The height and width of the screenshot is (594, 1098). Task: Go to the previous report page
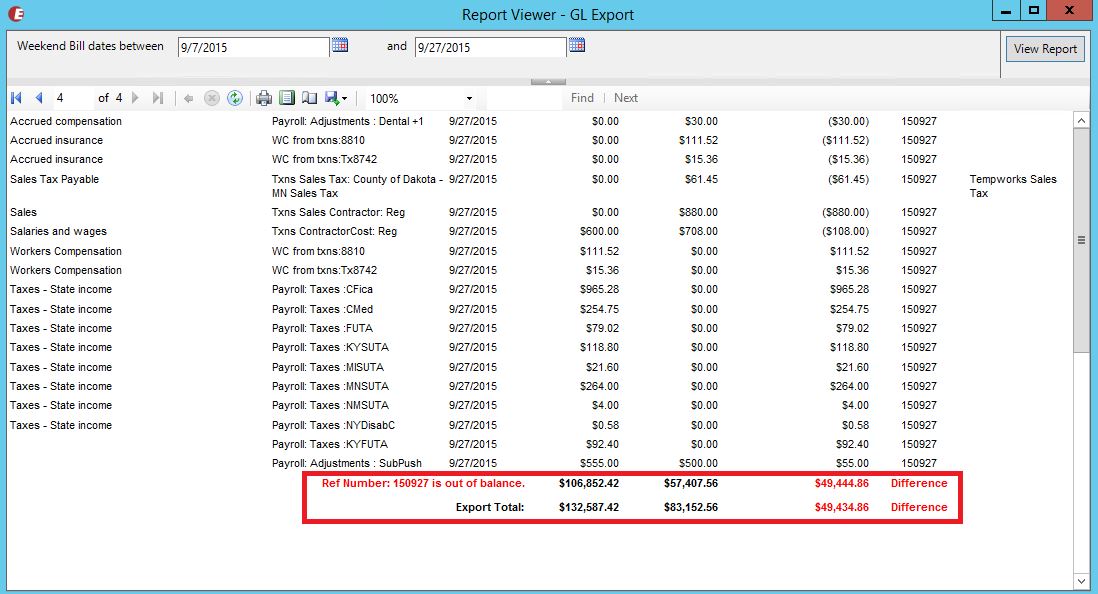click(39, 98)
